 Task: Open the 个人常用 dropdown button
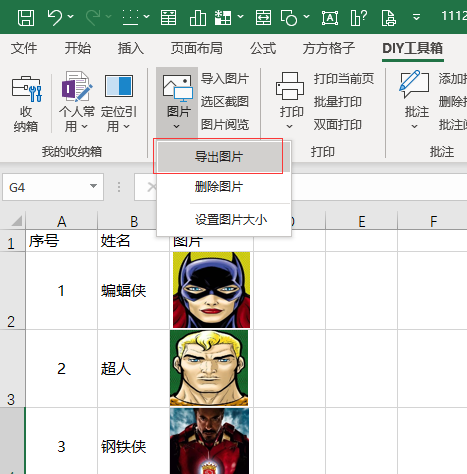tap(77, 103)
